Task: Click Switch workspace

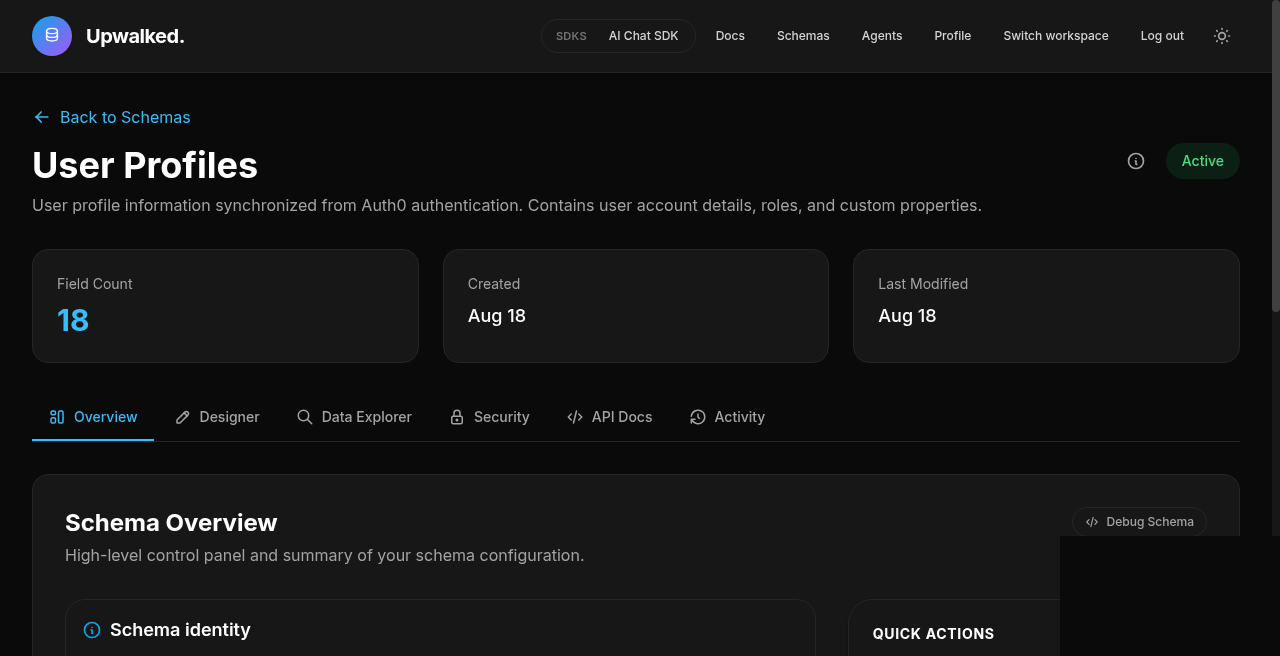Action: coord(1056,36)
